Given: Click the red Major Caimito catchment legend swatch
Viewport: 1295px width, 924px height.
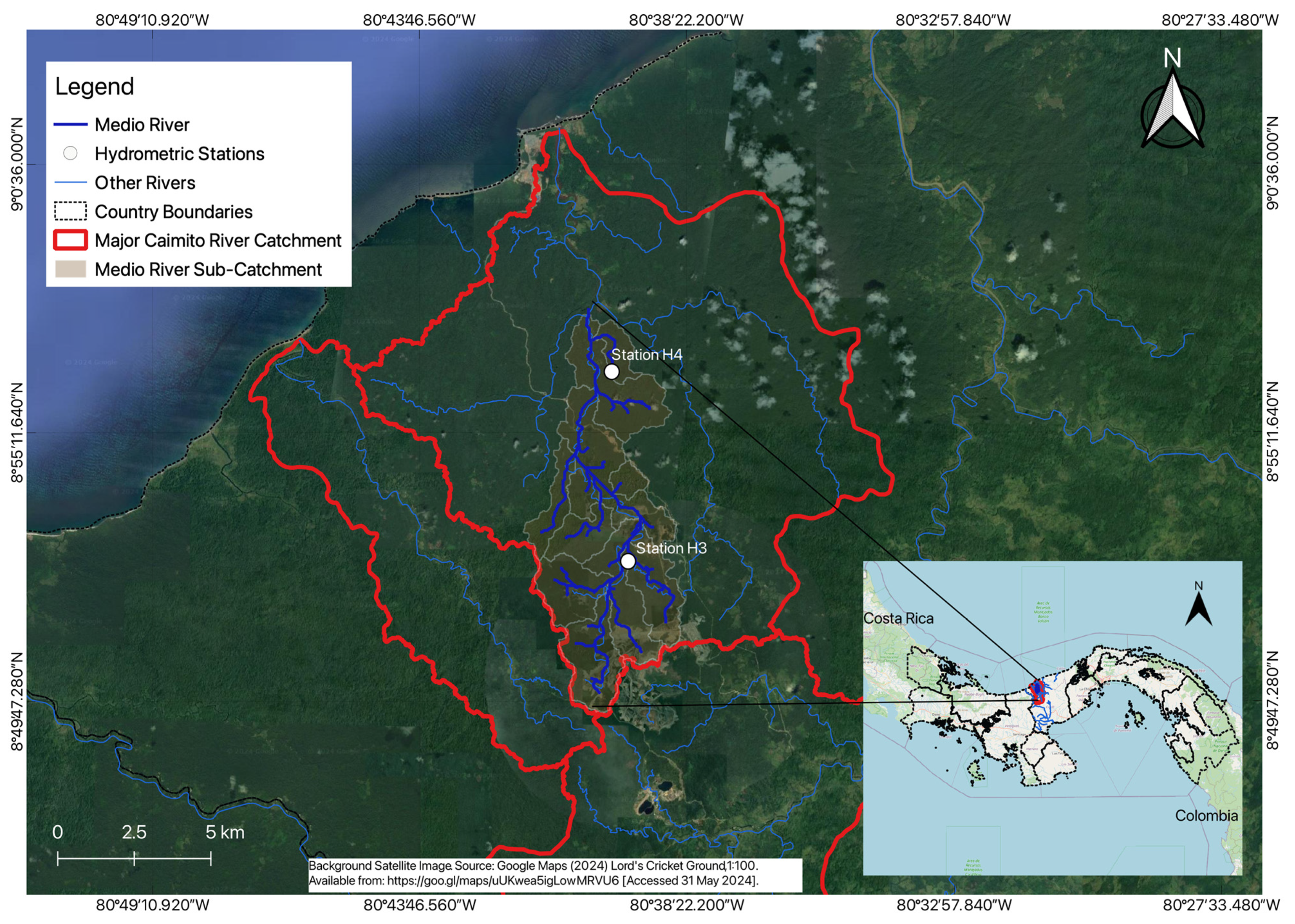Looking at the screenshot, I should [70, 240].
